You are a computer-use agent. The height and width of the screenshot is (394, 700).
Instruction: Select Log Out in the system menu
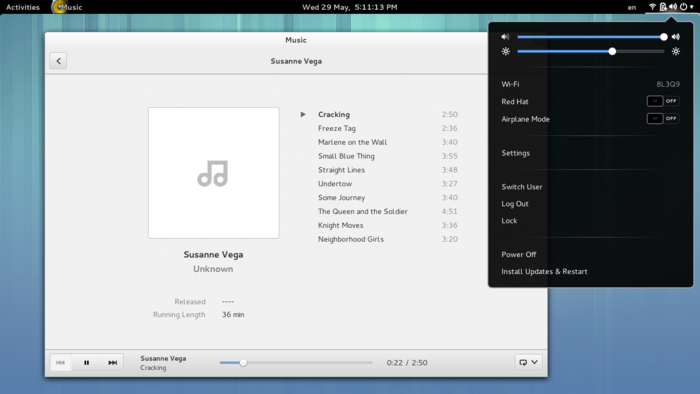point(515,204)
